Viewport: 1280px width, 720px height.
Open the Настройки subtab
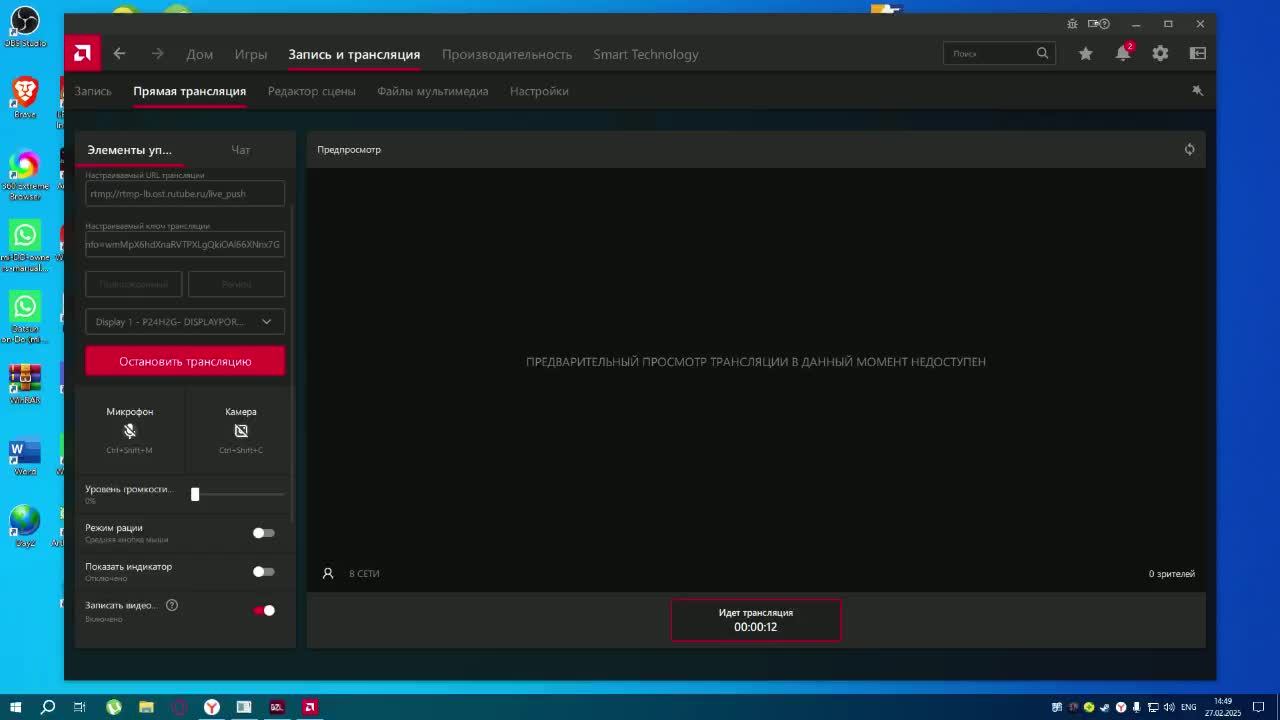coord(539,91)
